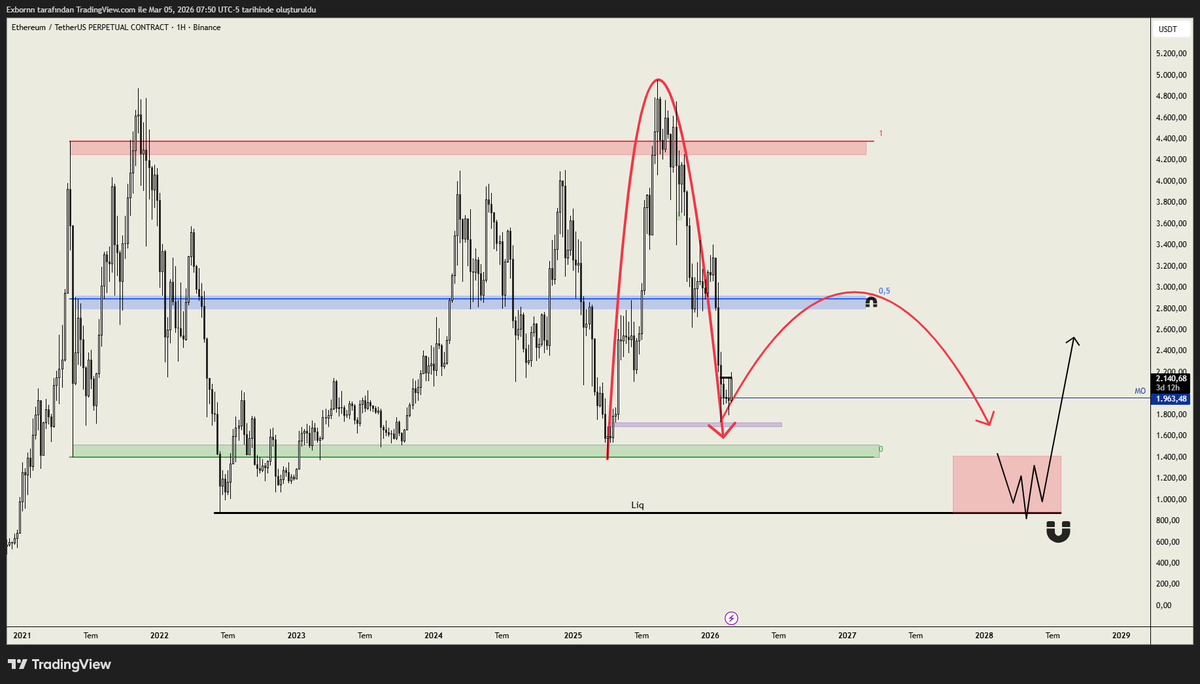Select the red target box near 2028
This screenshot has width=1200, height=684.
[x=1007, y=485]
